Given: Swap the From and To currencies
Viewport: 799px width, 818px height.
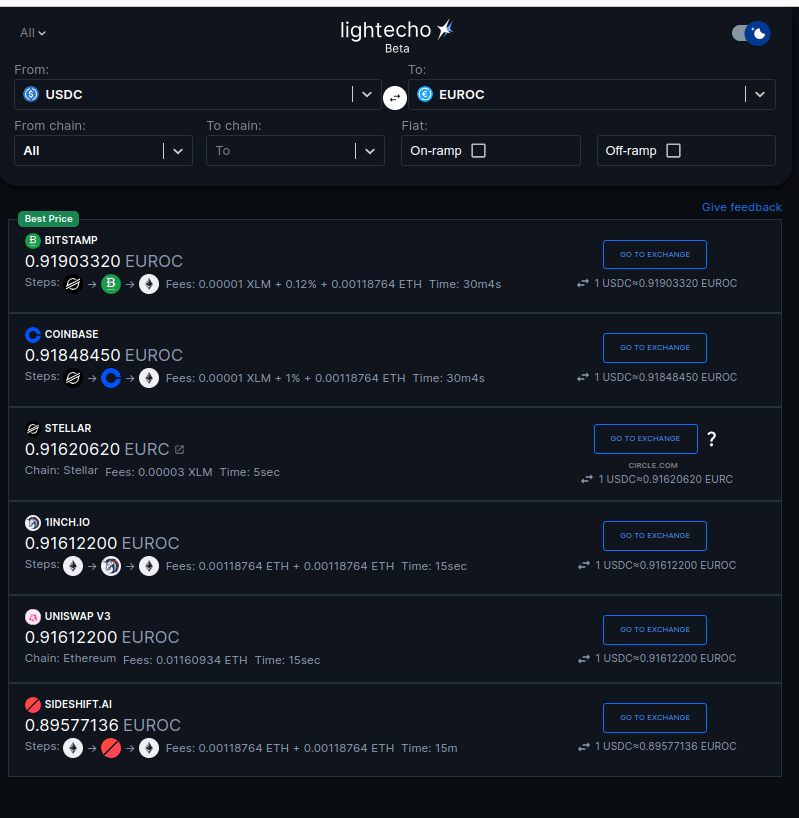Looking at the screenshot, I should 395,98.
